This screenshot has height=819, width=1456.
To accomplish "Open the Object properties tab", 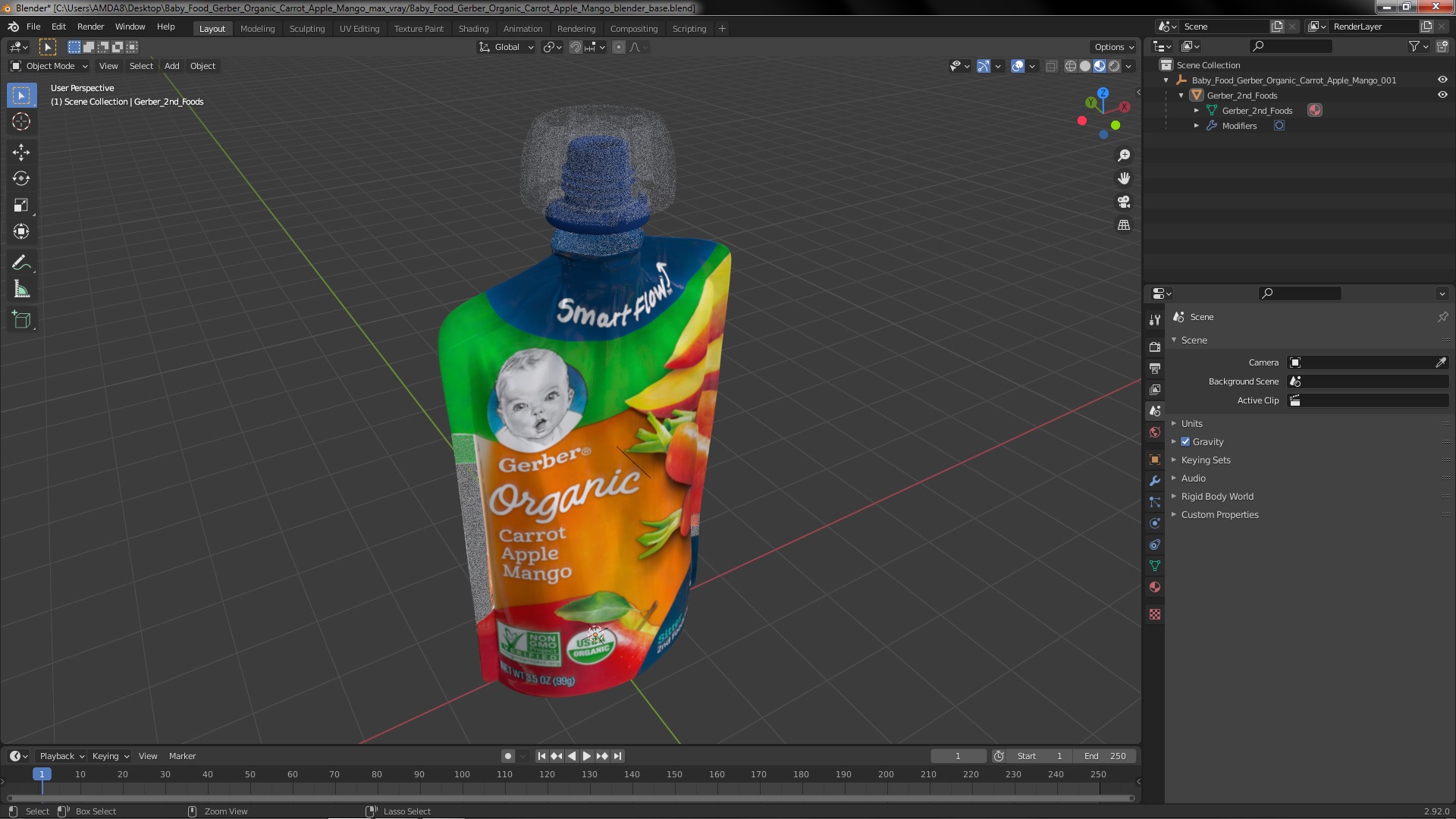I will 1155,460.
